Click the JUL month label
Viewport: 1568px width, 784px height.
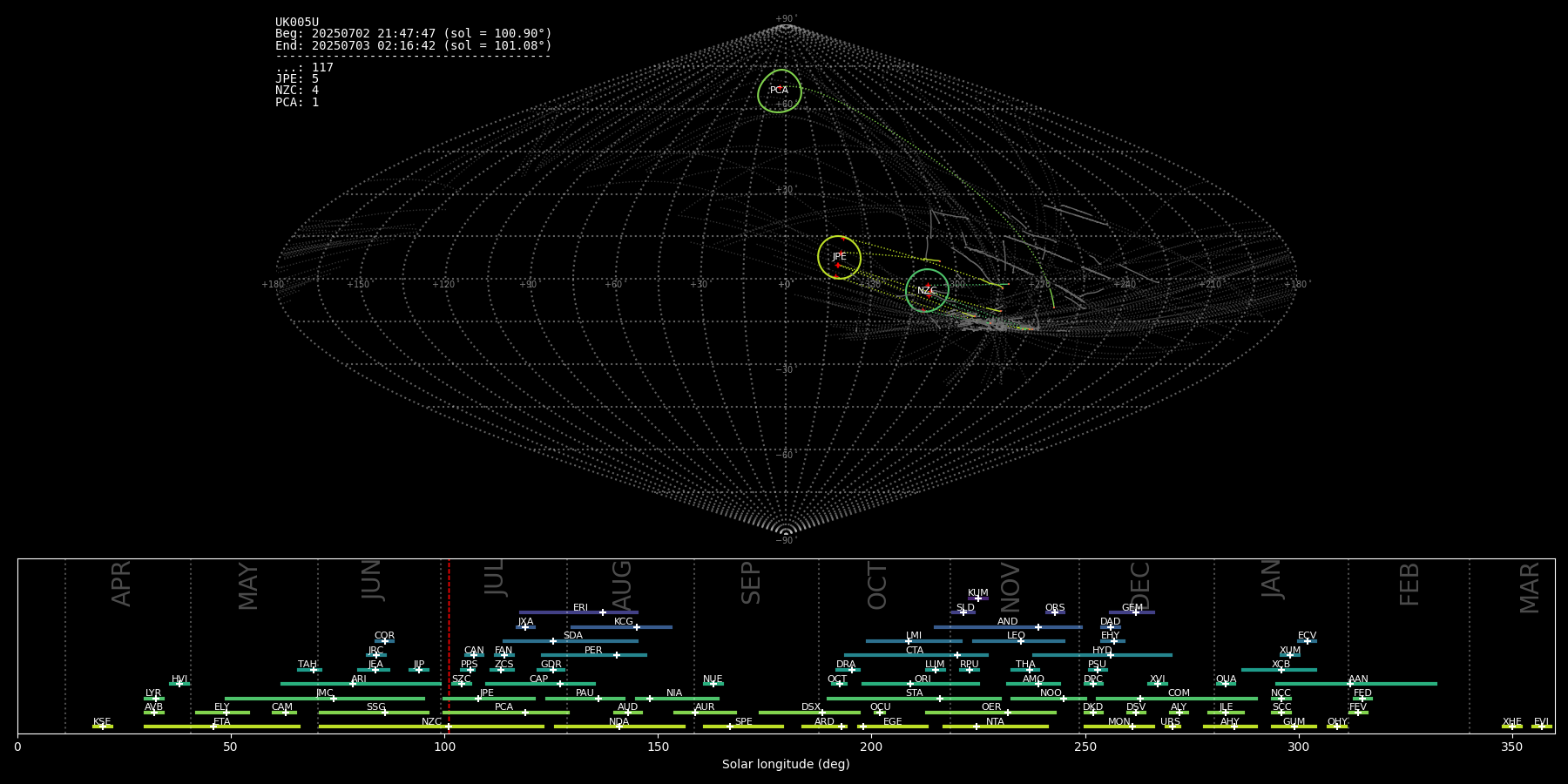(x=494, y=578)
